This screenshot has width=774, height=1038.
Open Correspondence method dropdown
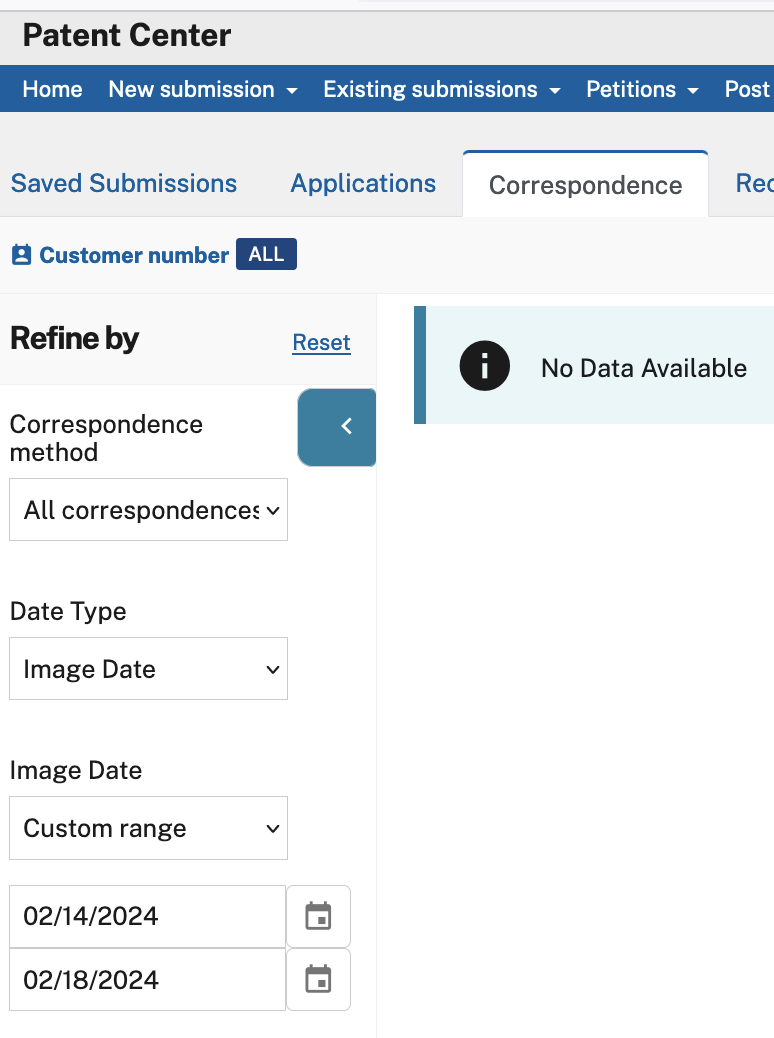click(148, 510)
